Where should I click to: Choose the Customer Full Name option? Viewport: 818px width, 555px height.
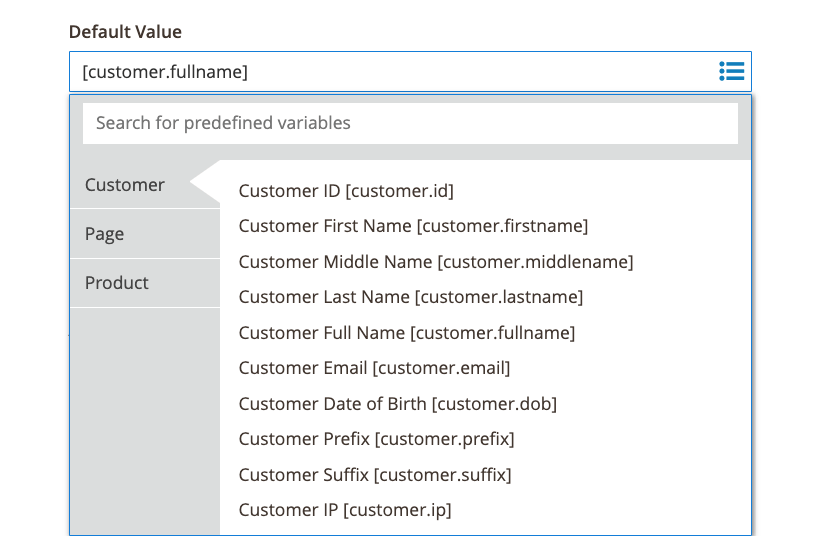(407, 333)
